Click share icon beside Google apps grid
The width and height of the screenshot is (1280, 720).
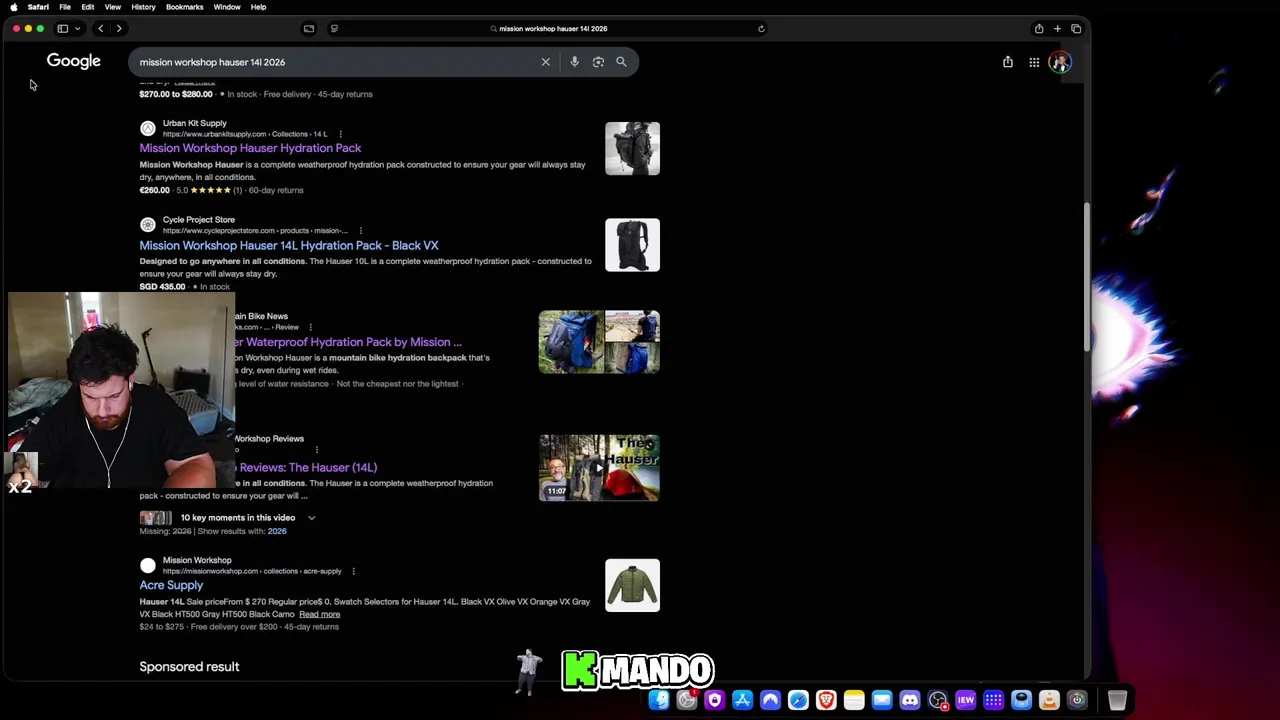point(1007,62)
